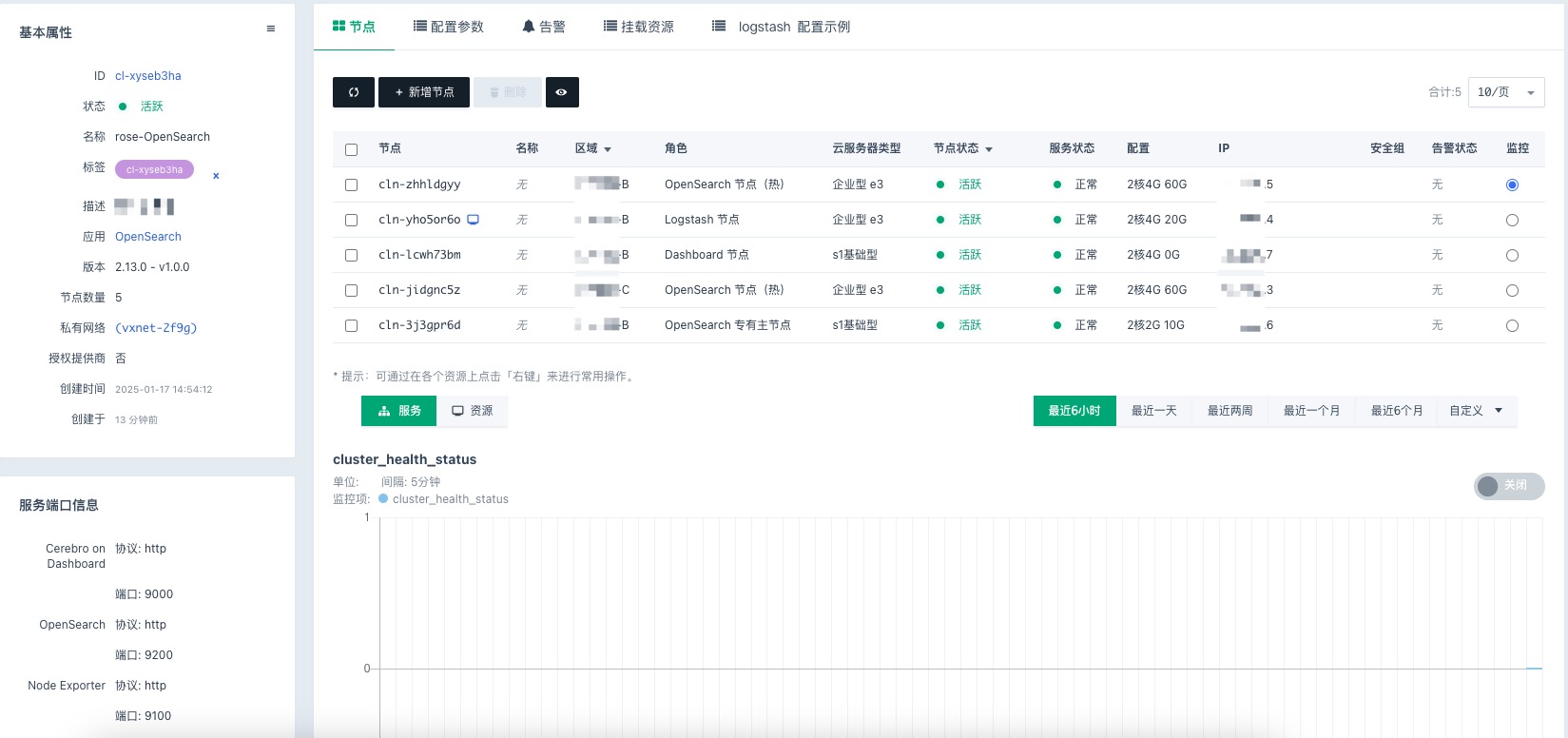Screen dimensions: 1568x738
Task: Click the 端口: 9100 port entry
Action: pos(144,716)
